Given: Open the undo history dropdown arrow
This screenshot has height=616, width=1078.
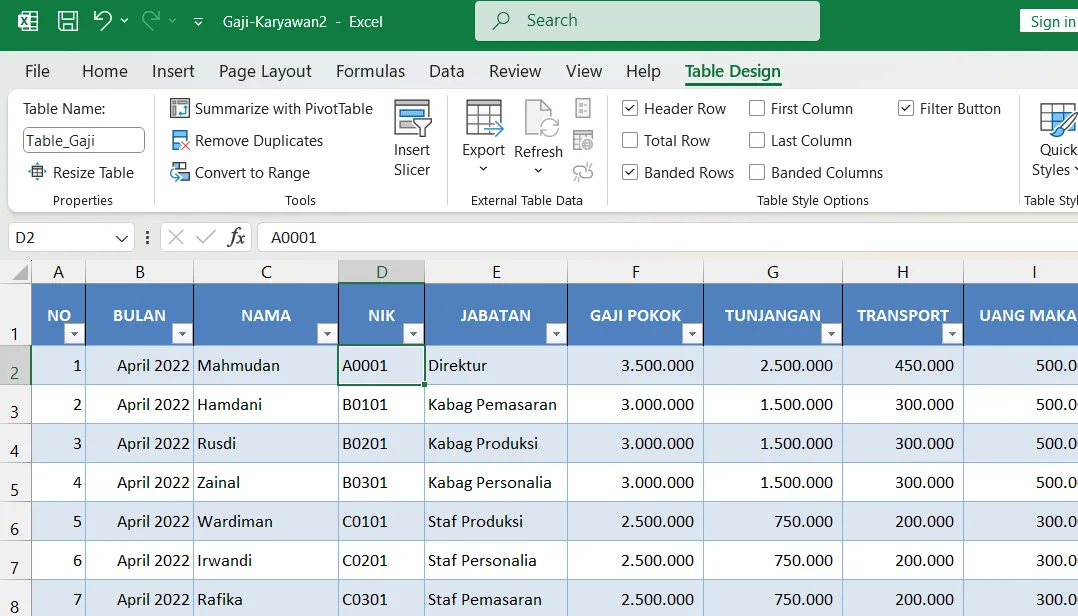Looking at the screenshot, I should point(124,21).
